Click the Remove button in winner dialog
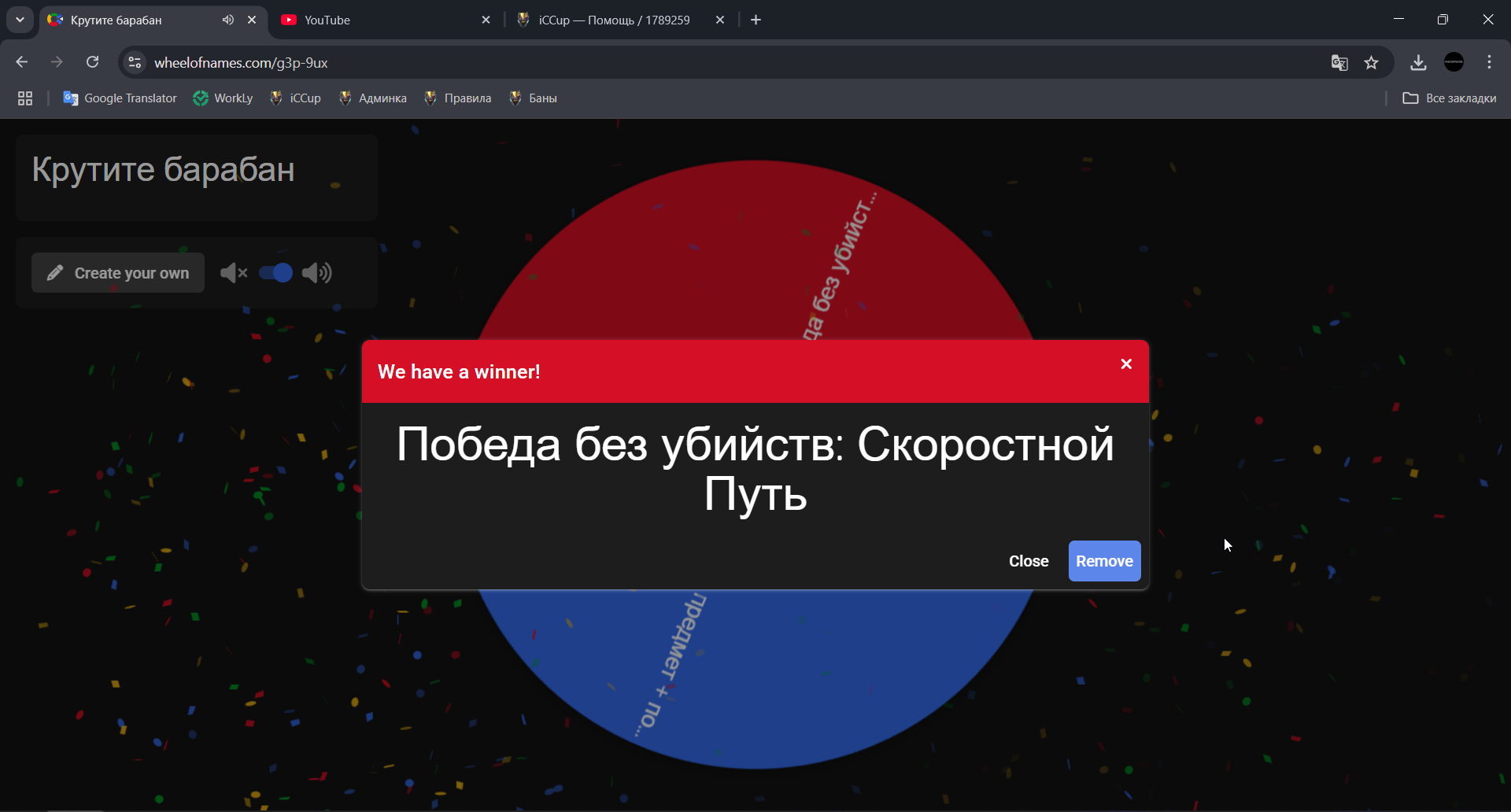Viewport: 1511px width, 812px height. tap(1104, 561)
